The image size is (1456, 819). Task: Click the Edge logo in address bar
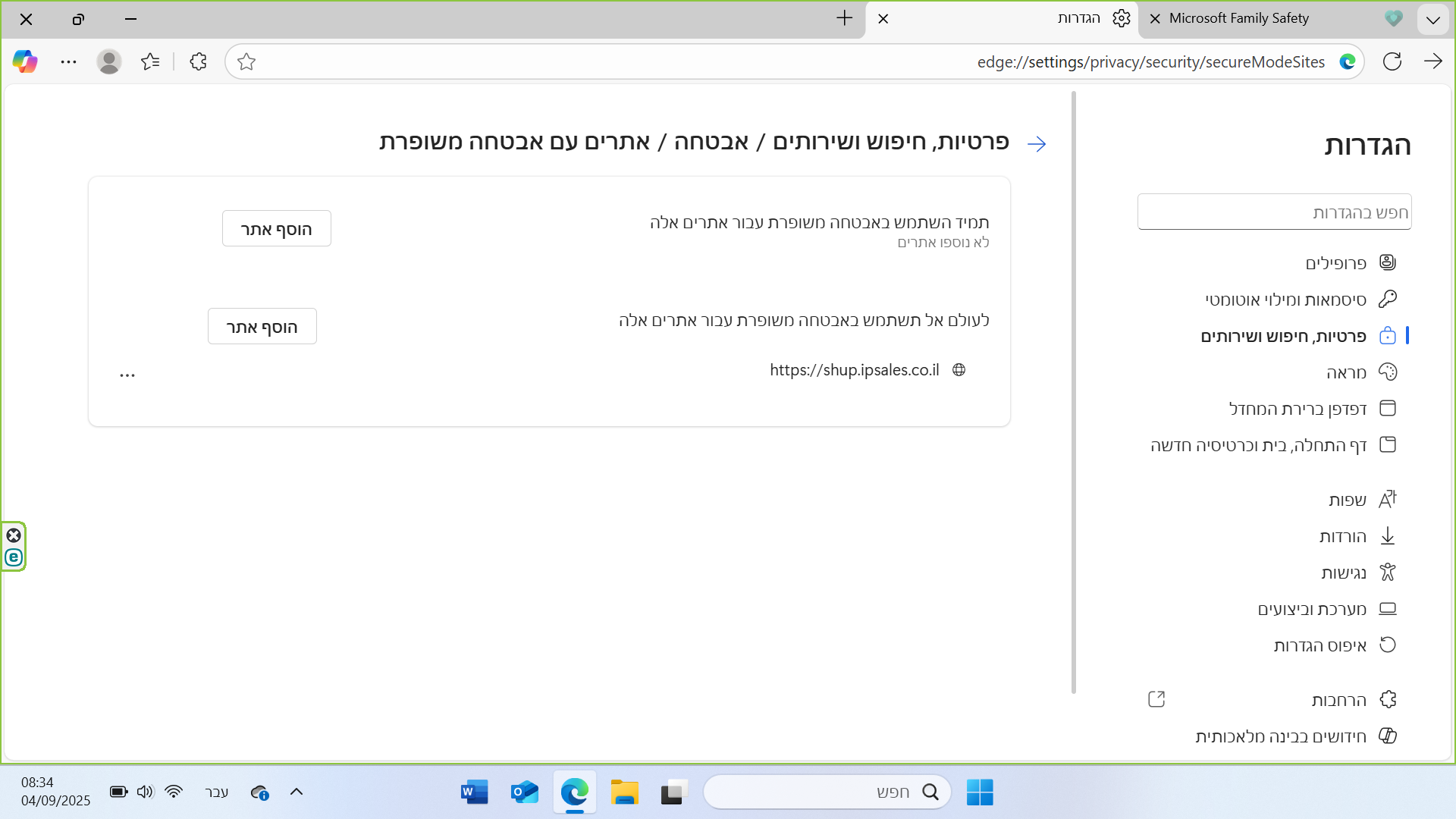[x=1347, y=61]
